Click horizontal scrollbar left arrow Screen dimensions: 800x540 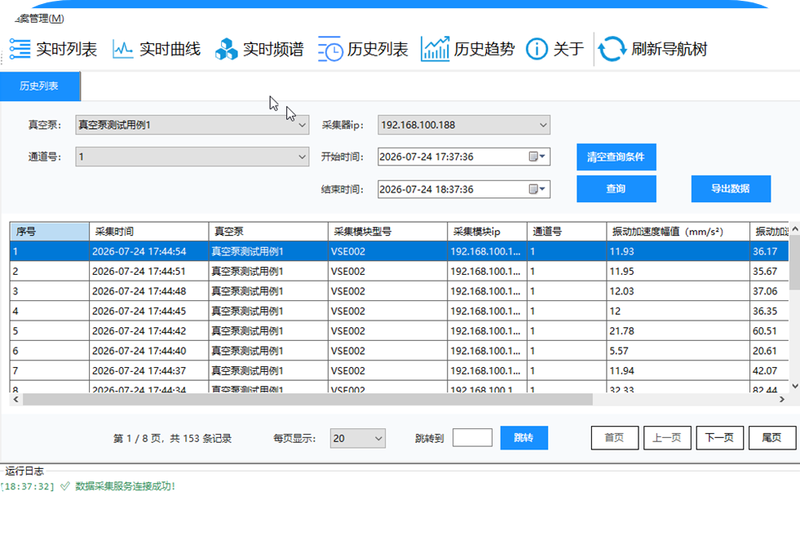(x=16, y=399)
